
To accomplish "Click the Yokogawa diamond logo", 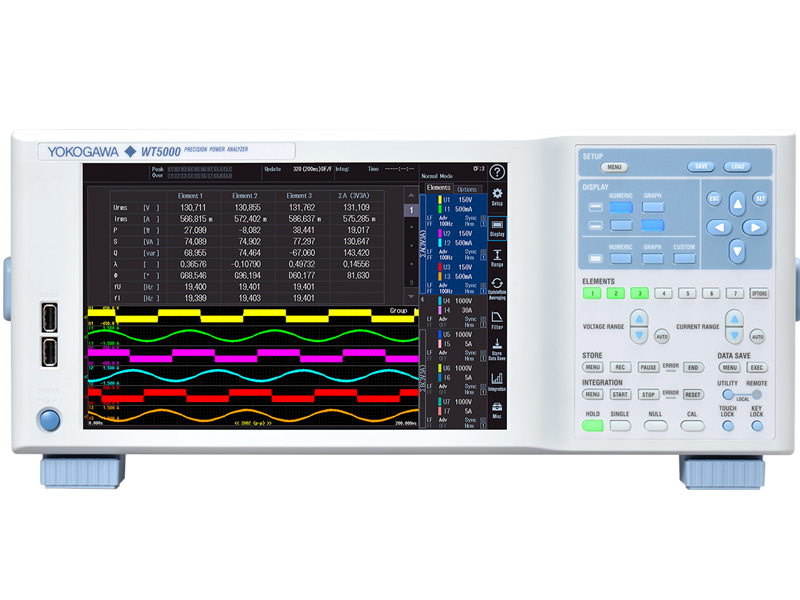I will coord(130,152).
